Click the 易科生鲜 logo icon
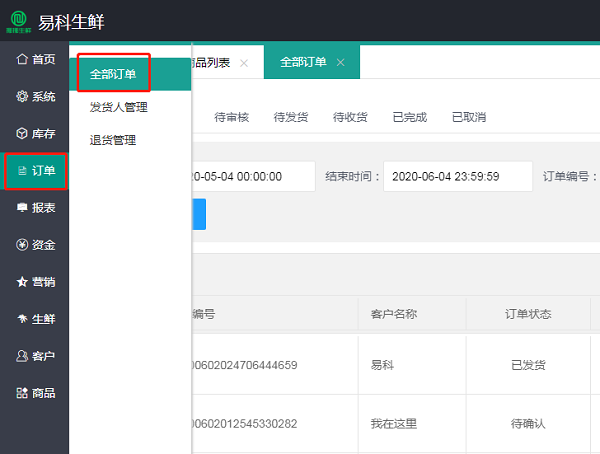This screenshot has width=600, height=454. click(19, 21)
